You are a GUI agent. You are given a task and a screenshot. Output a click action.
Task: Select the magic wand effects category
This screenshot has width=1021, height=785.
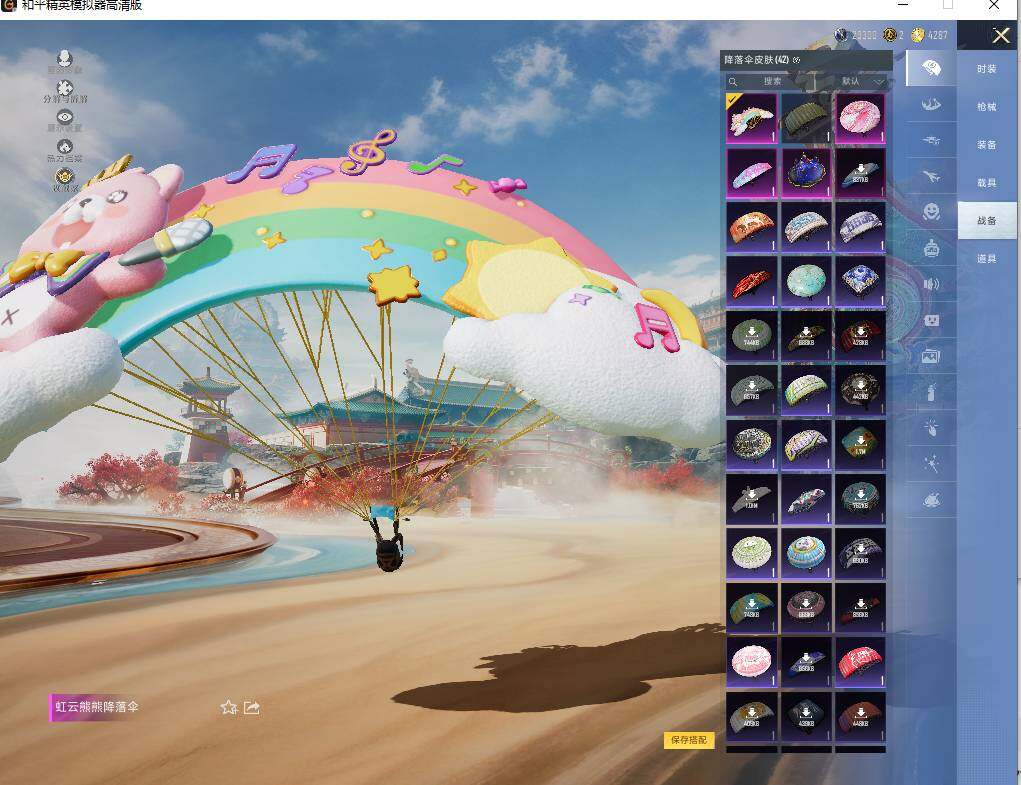pyautogui.click(x=931, y=462)
